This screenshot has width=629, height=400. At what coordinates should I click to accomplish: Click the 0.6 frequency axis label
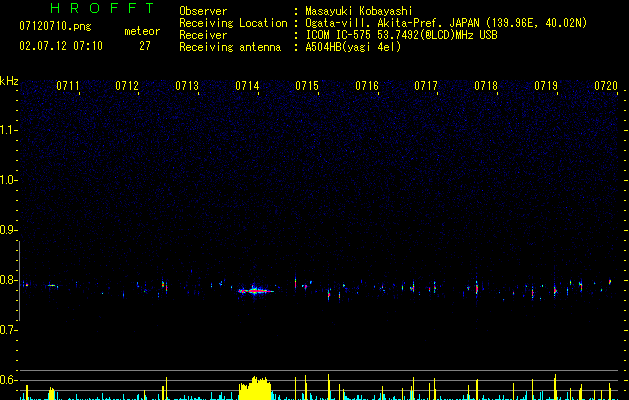click(x=8, y=380)
